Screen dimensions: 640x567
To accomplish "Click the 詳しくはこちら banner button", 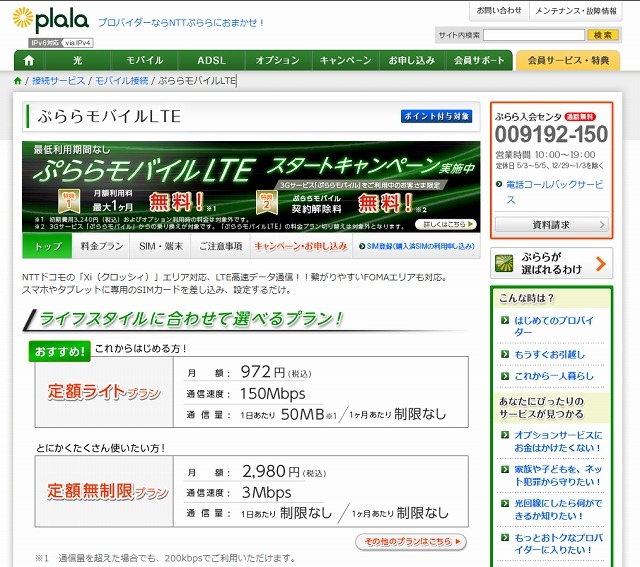I will tap(446, 224).
